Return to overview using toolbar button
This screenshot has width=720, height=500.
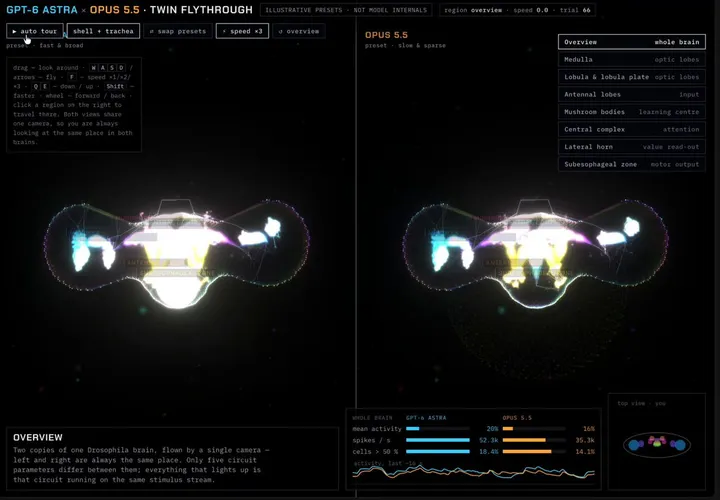tap(299, 31)
